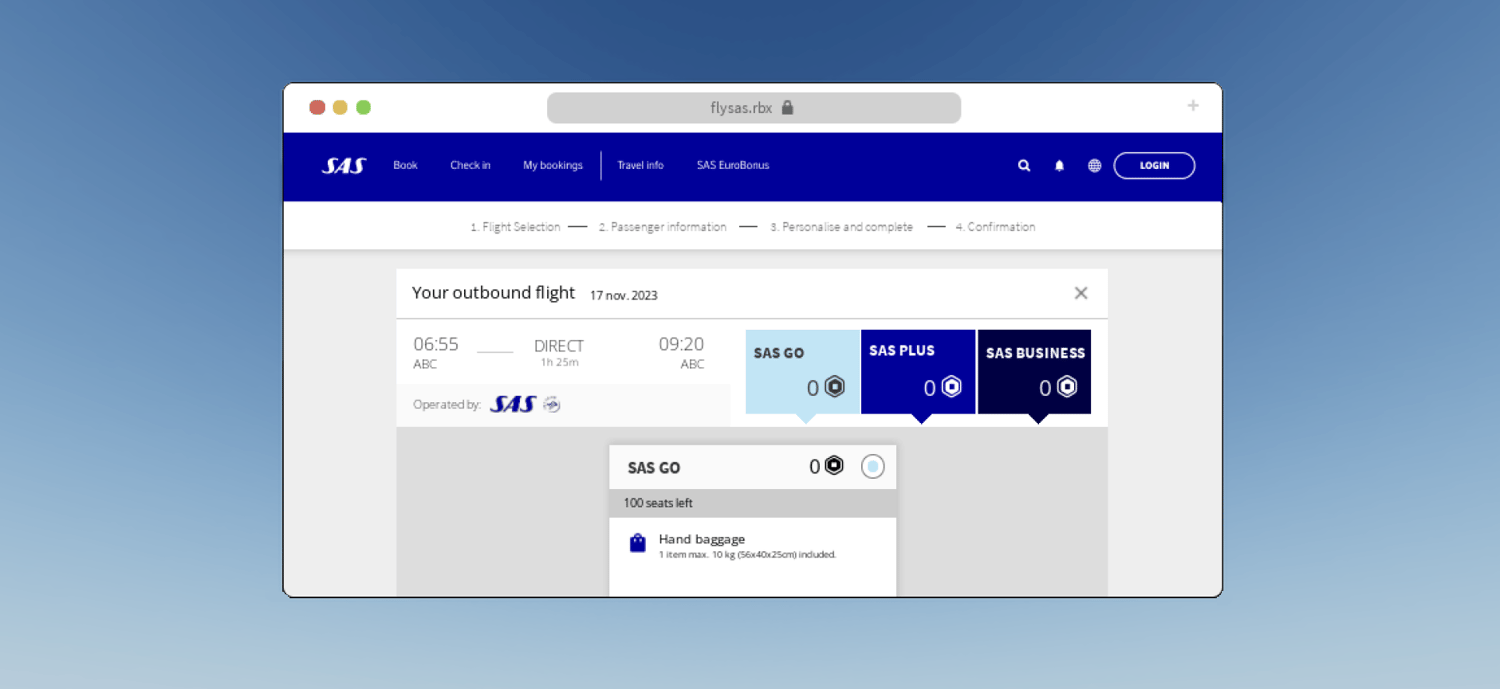The height and width of the screenshot is (689, 1500).
Task: Open a new tab with plus icon
Action: (1193, 106)
